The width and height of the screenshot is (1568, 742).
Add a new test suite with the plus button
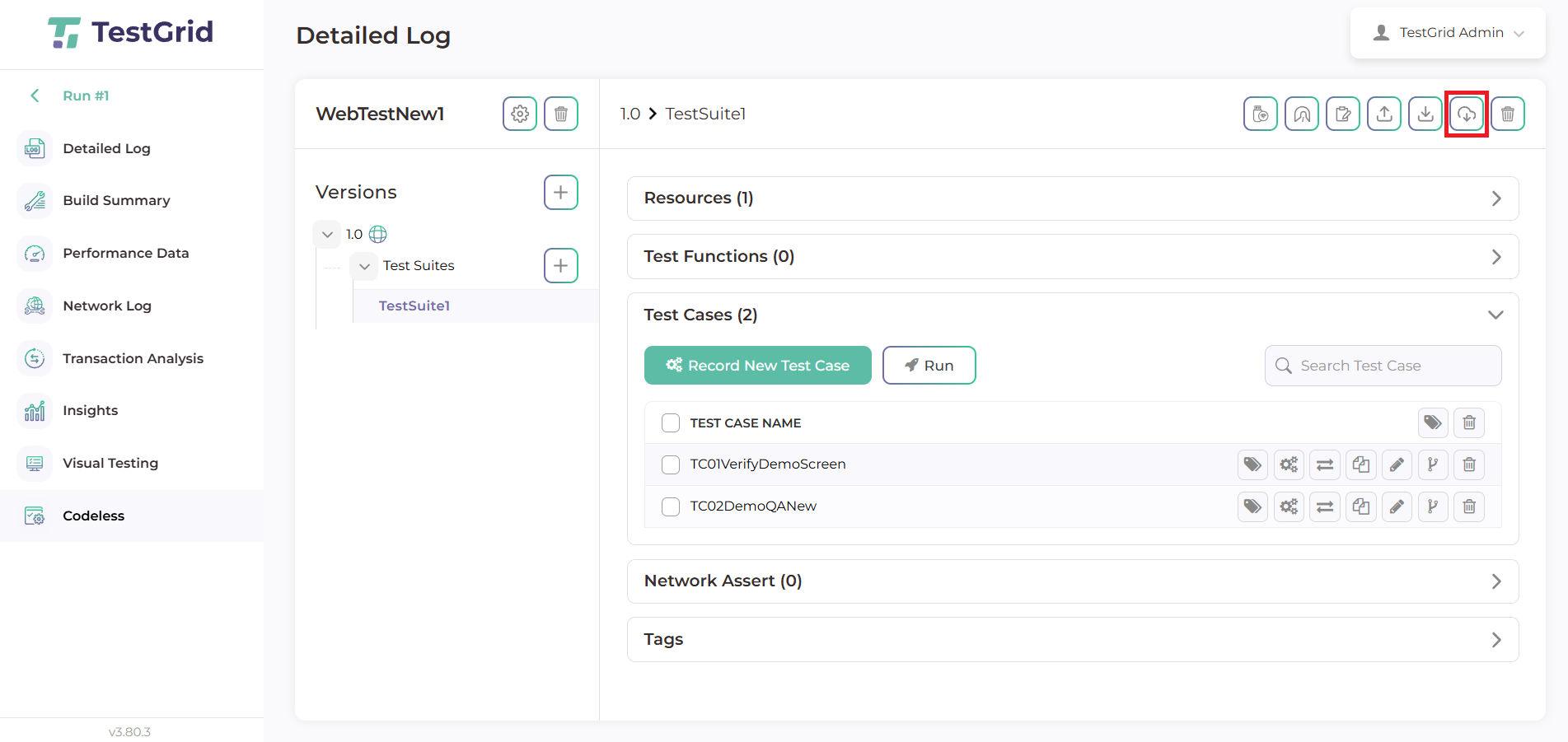561,266
